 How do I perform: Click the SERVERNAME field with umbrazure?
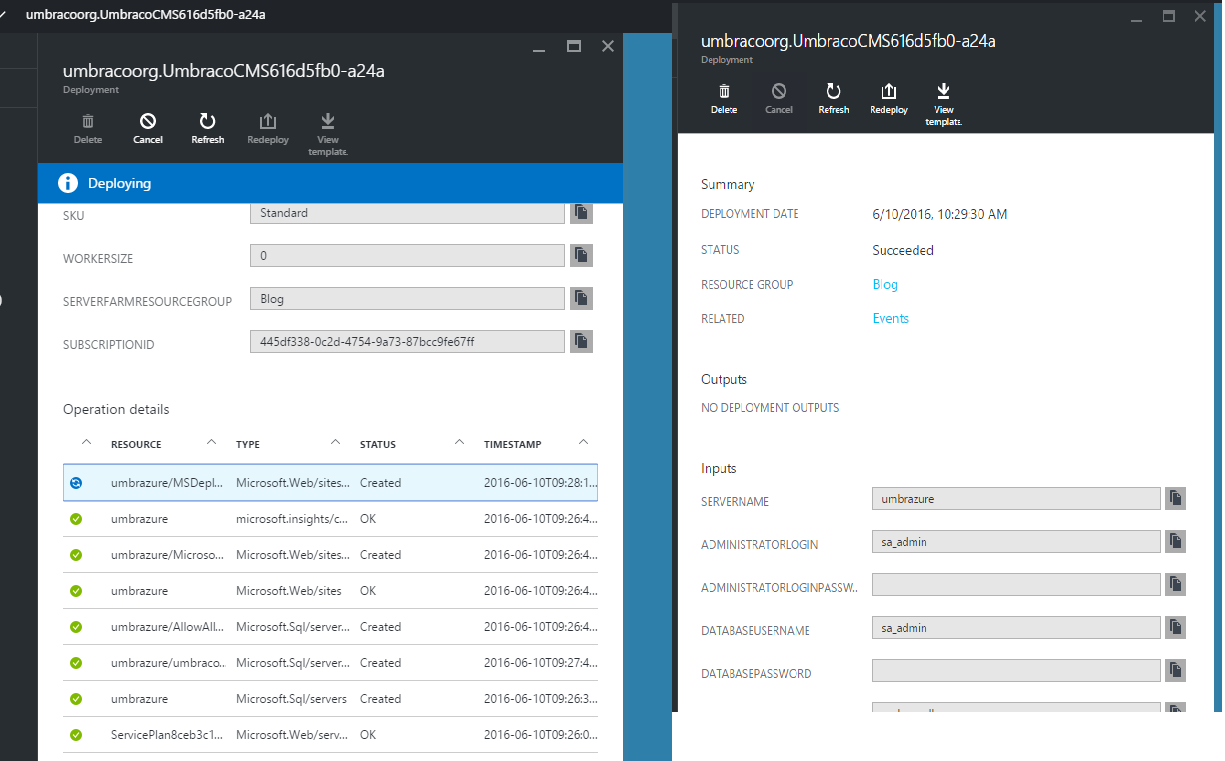click(1016, 498)
